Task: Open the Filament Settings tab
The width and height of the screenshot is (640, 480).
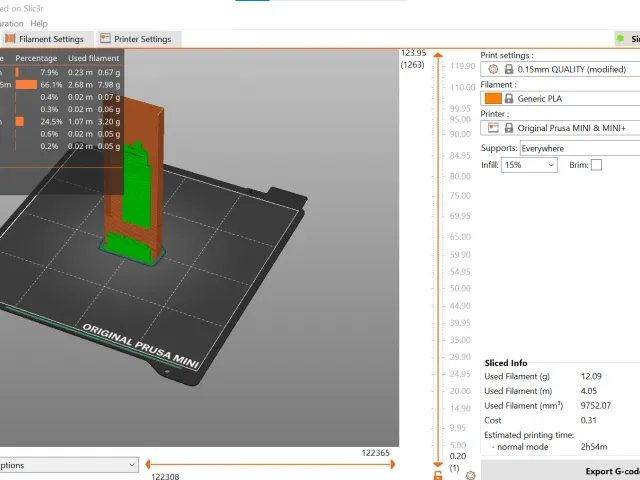Action: (x=47, y=39)
